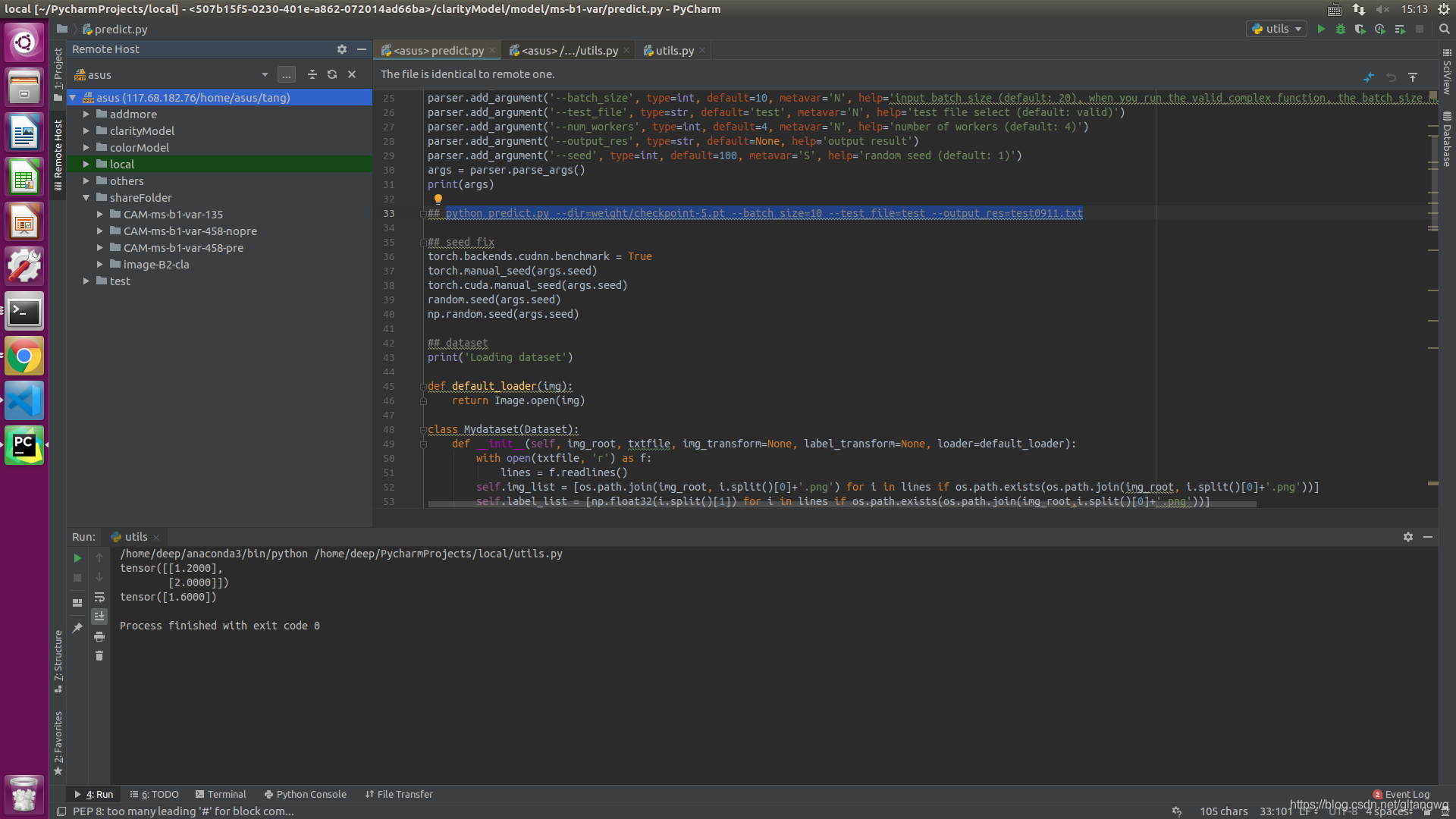This screenshot has width=1456, height=819.
Task: Fold the default_loader function at line 45
Action: click(x=422, y=387)
